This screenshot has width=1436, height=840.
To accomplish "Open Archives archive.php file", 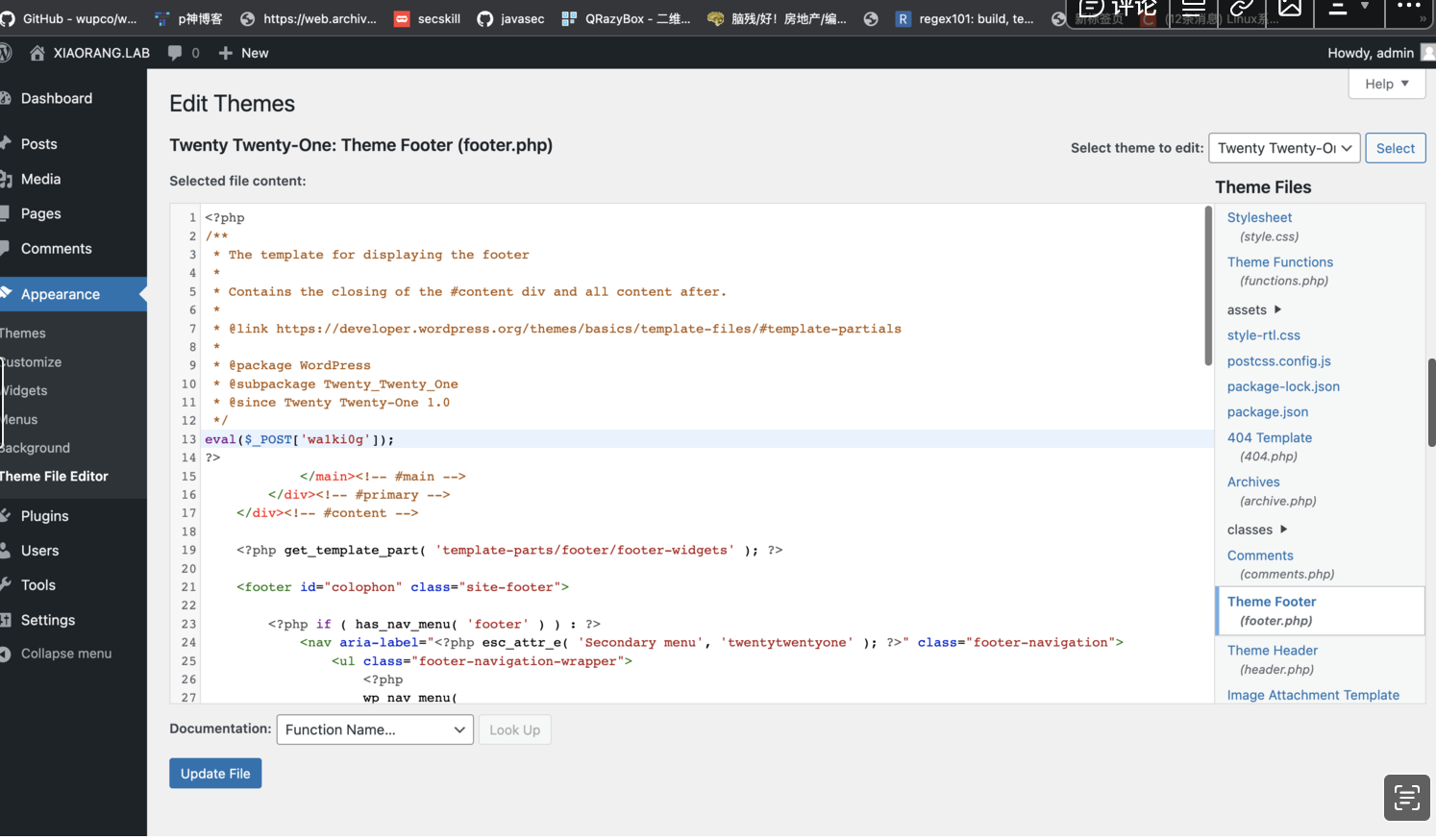I will coord(1253,482).
